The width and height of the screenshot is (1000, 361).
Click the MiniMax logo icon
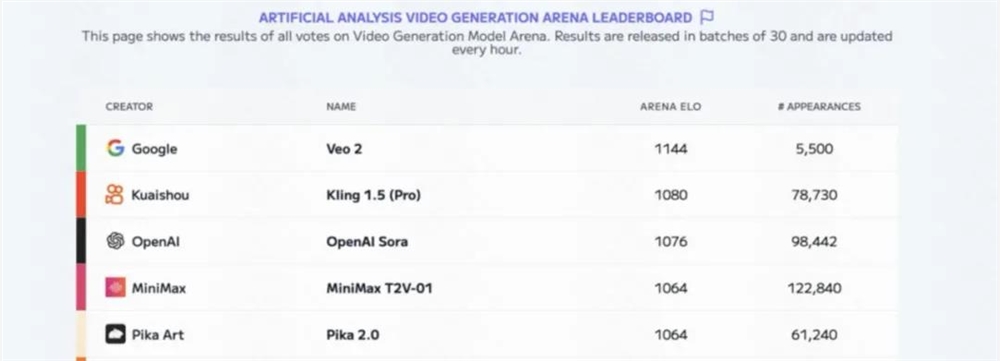click(115, 288)
